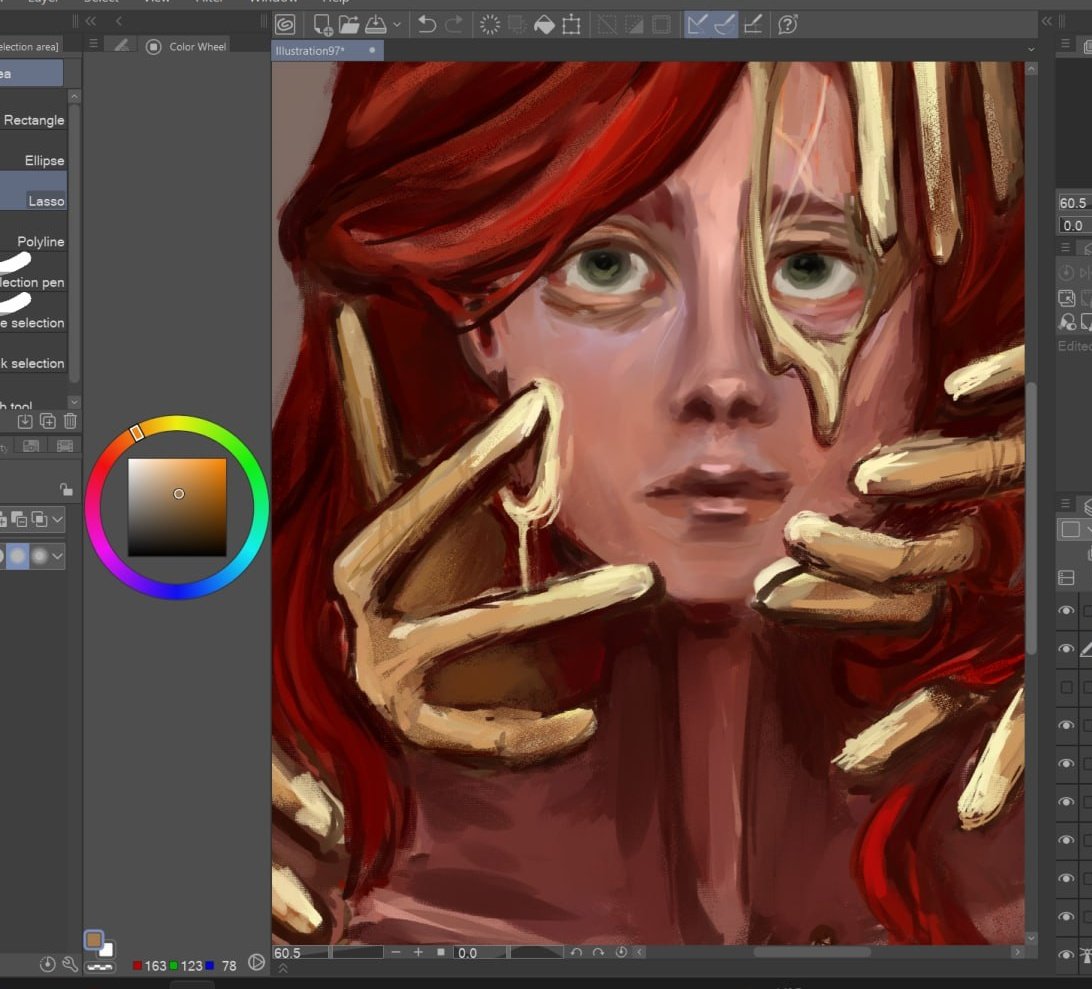The height and width of the screenshot is (989, 1092).
Task: Click the reset tool property (clock) icon
Action: tap(47, 965)
